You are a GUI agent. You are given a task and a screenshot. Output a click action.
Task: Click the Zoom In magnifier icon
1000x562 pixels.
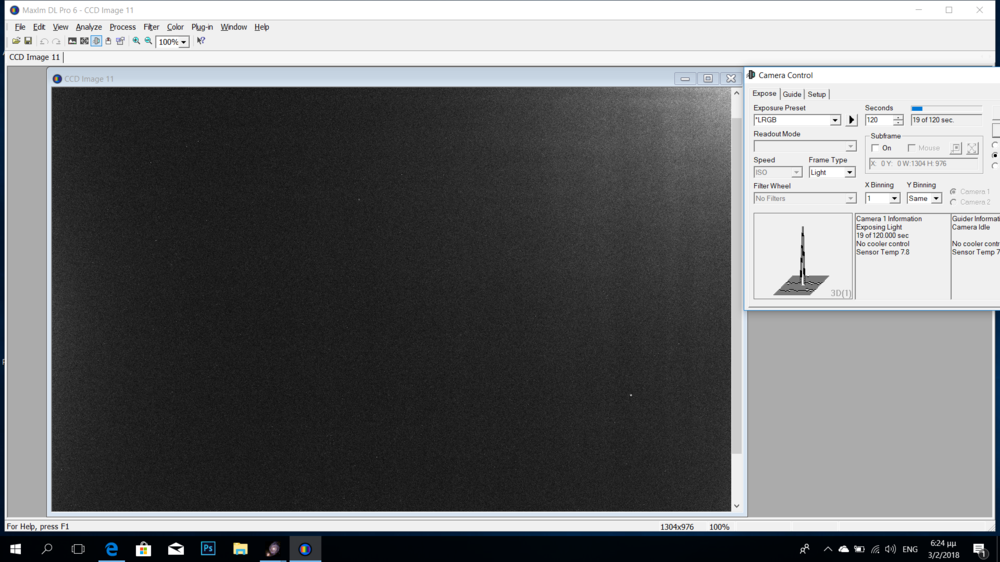(x=136, y=41)
